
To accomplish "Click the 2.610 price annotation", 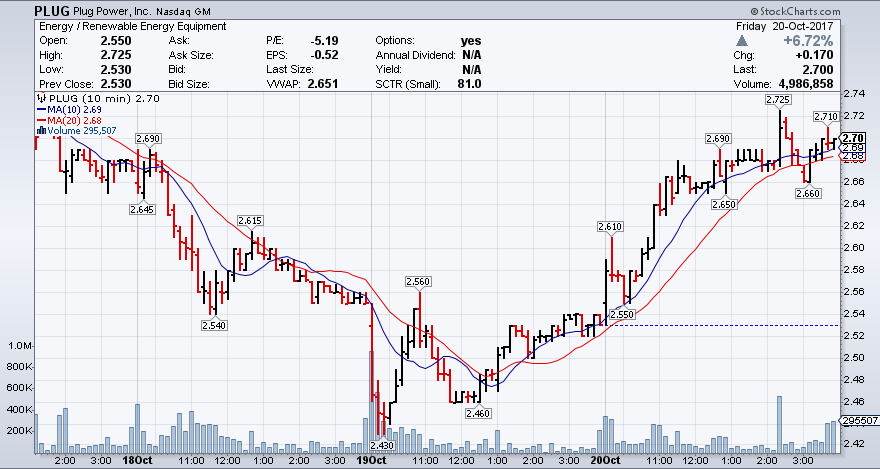I will pyautogui.click(x=610, y=227).
